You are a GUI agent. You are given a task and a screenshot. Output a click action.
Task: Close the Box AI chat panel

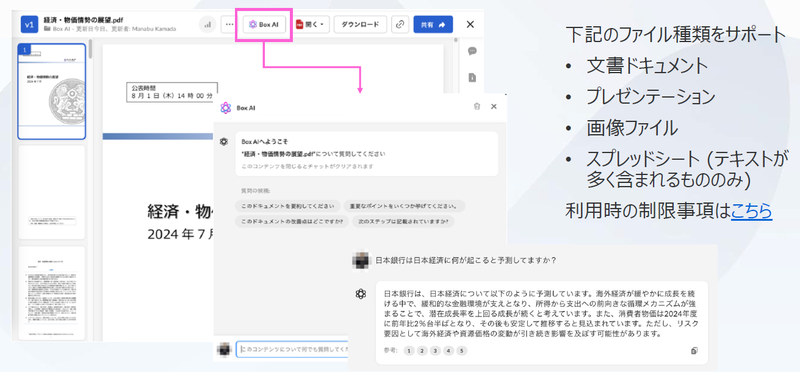click(x=493, y=107)
